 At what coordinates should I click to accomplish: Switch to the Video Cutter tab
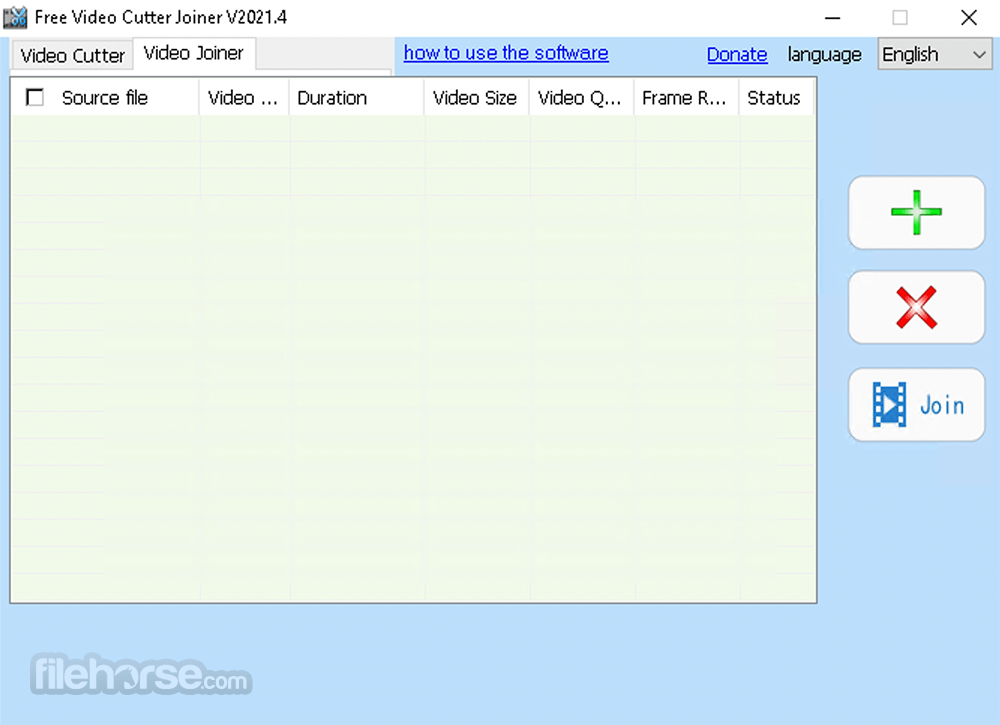73,55
